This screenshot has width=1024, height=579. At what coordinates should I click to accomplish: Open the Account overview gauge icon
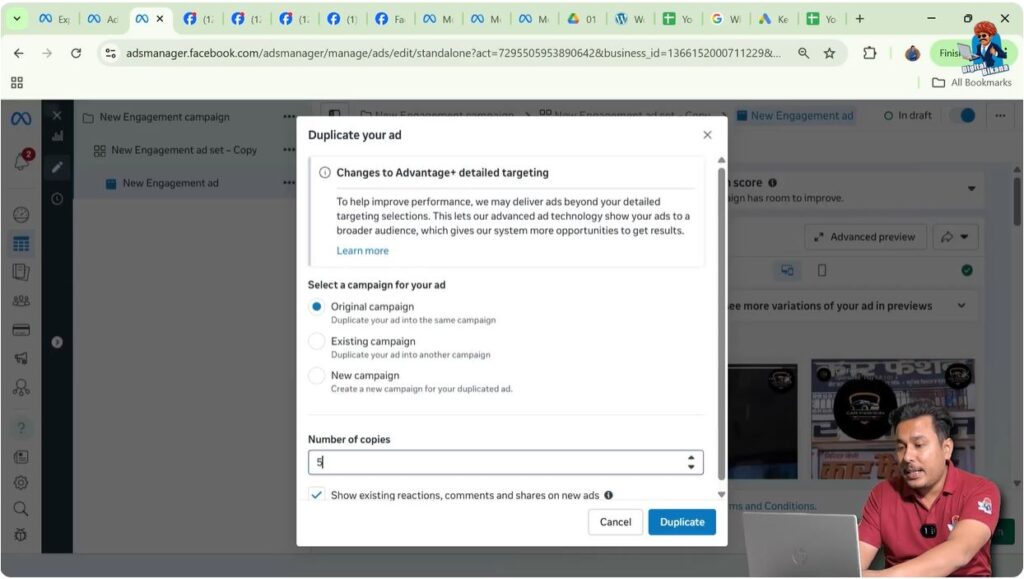click(21, 215)
